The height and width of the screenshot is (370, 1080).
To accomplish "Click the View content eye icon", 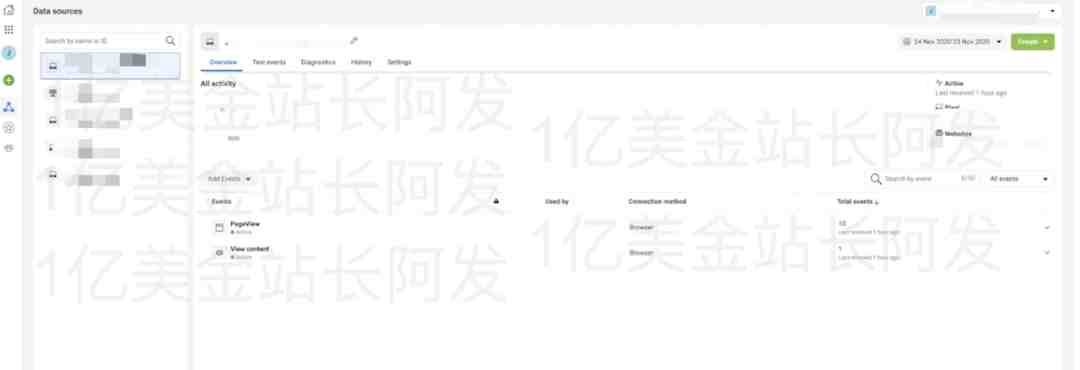I will pyautogui.click(x=219, y=253).
